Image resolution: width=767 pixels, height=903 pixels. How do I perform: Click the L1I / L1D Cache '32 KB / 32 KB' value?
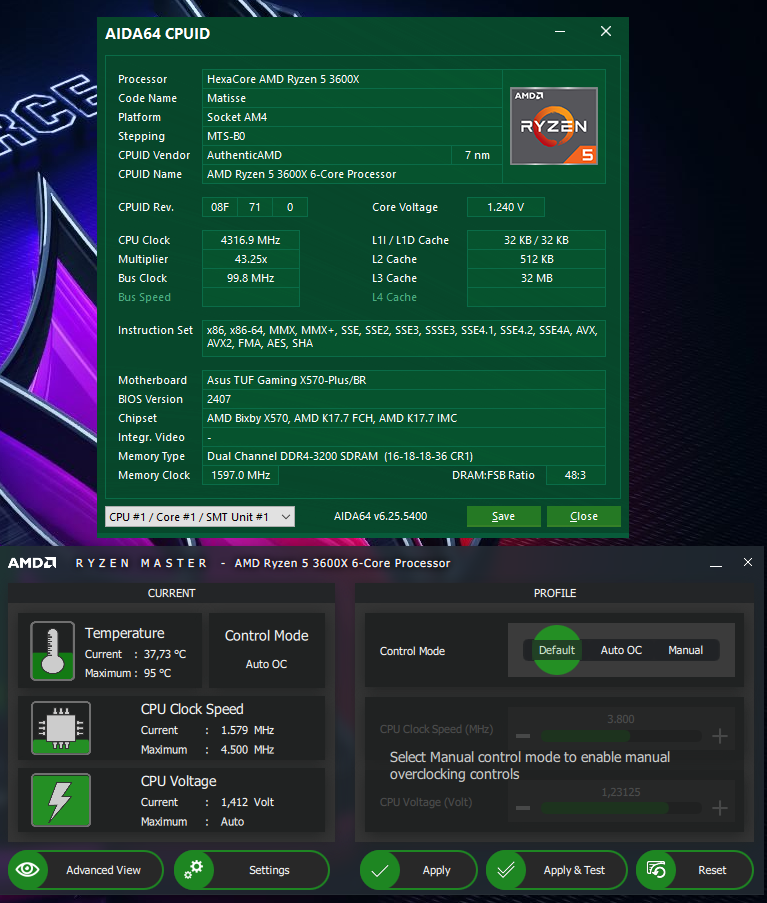pyautogui.click(x=536, y=240)
